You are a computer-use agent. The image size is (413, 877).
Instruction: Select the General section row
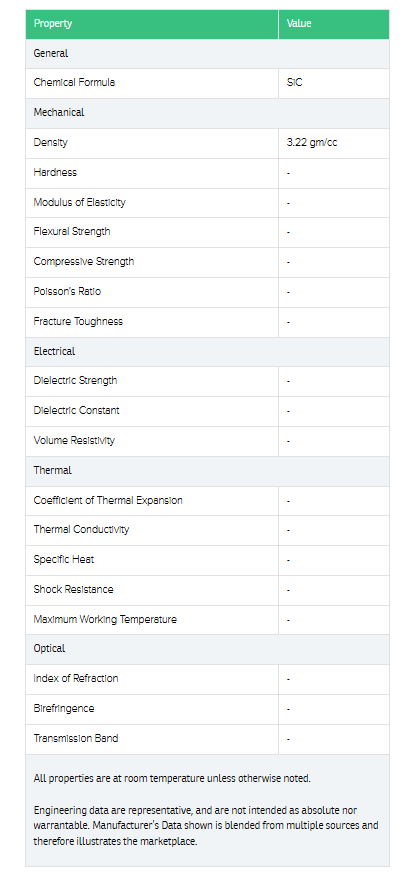click(x=207, y=54)
